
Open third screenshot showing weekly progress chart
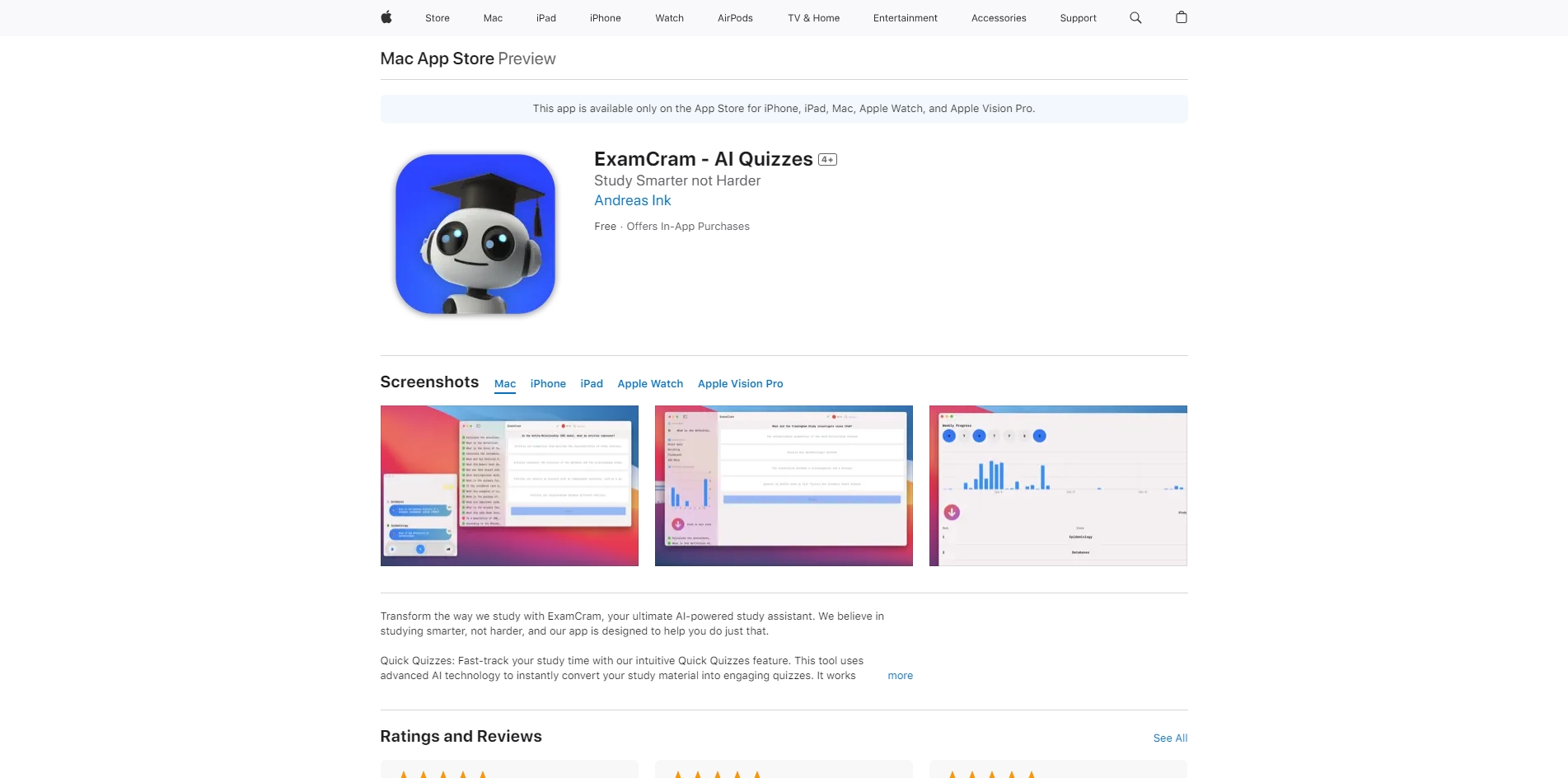point(1058,485)
